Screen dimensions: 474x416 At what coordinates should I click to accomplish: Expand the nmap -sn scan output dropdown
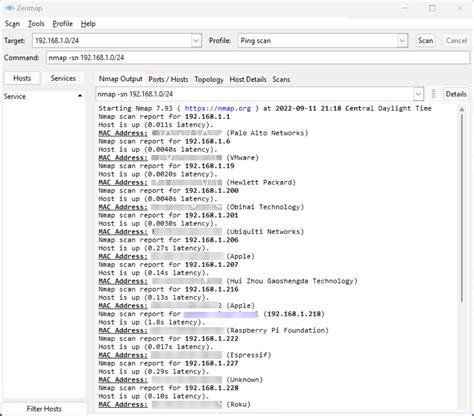click(x=418, y=94)
